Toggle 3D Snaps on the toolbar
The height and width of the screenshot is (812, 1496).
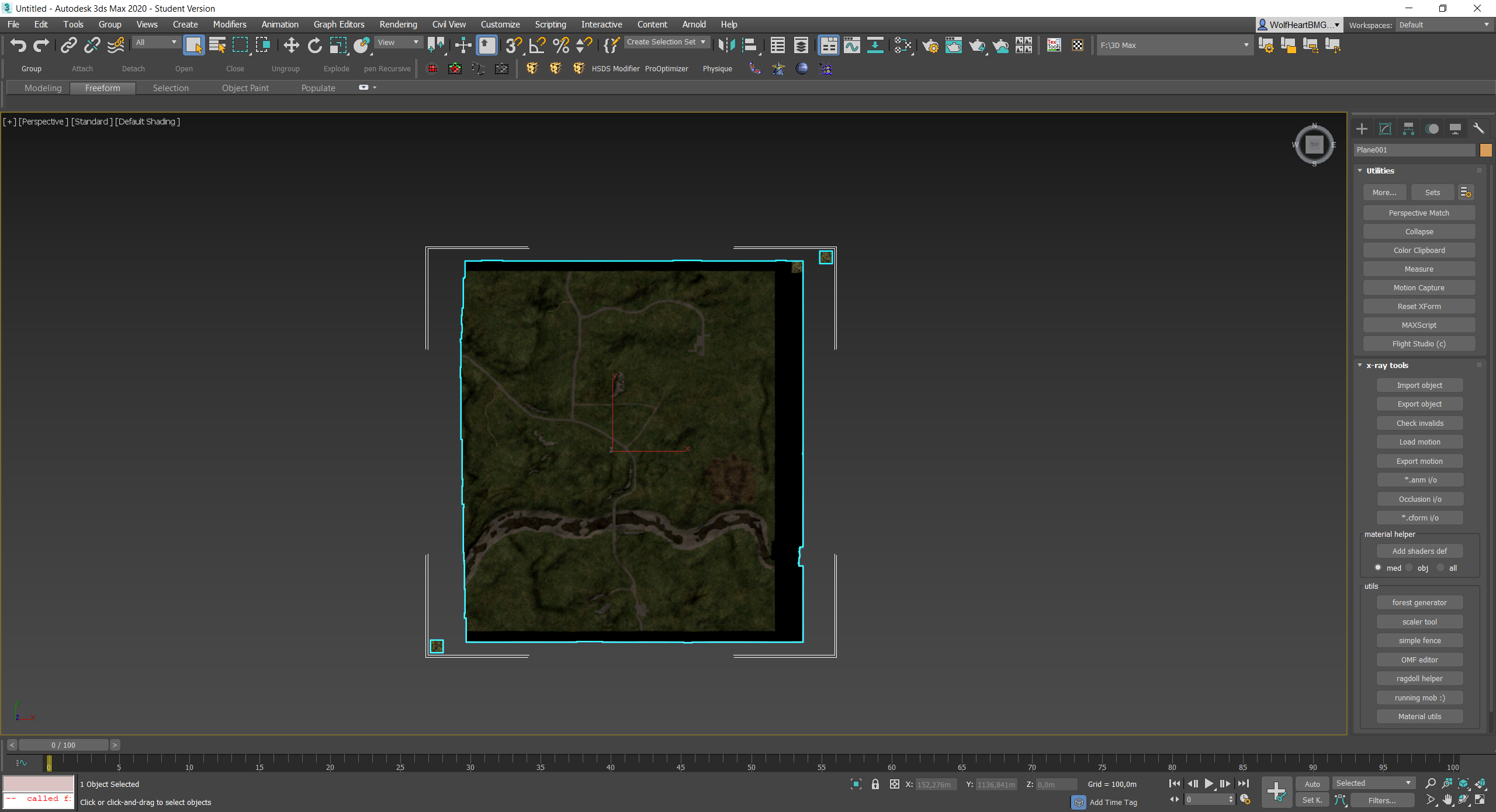pos(514,45)
